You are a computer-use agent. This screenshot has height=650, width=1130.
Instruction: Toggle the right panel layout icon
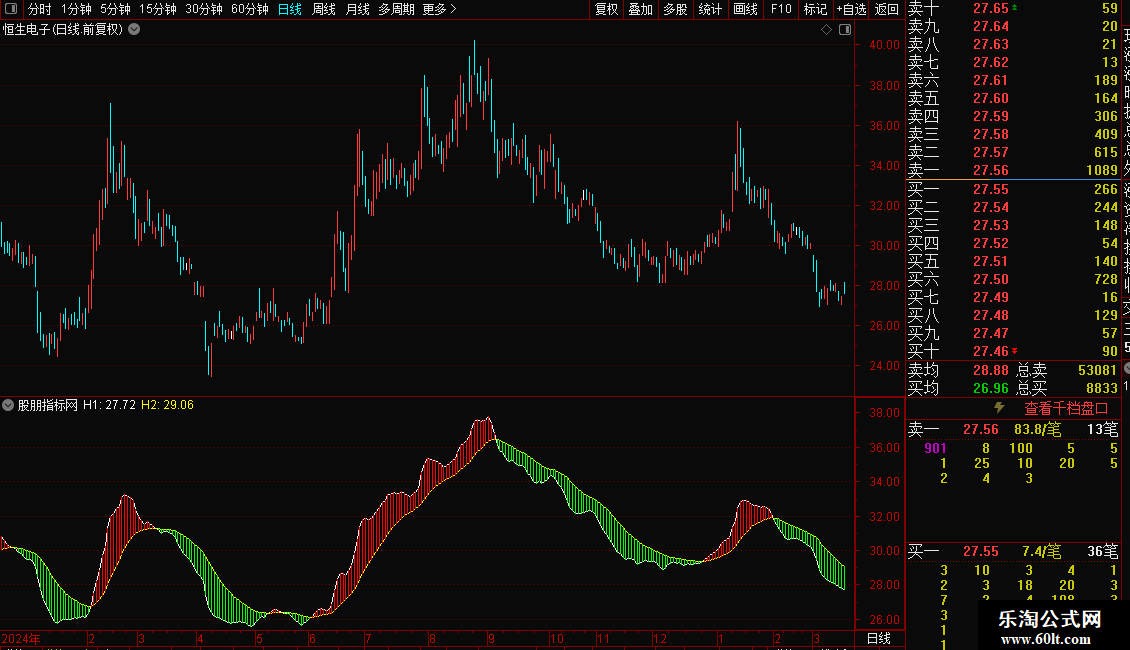[845, 30]
